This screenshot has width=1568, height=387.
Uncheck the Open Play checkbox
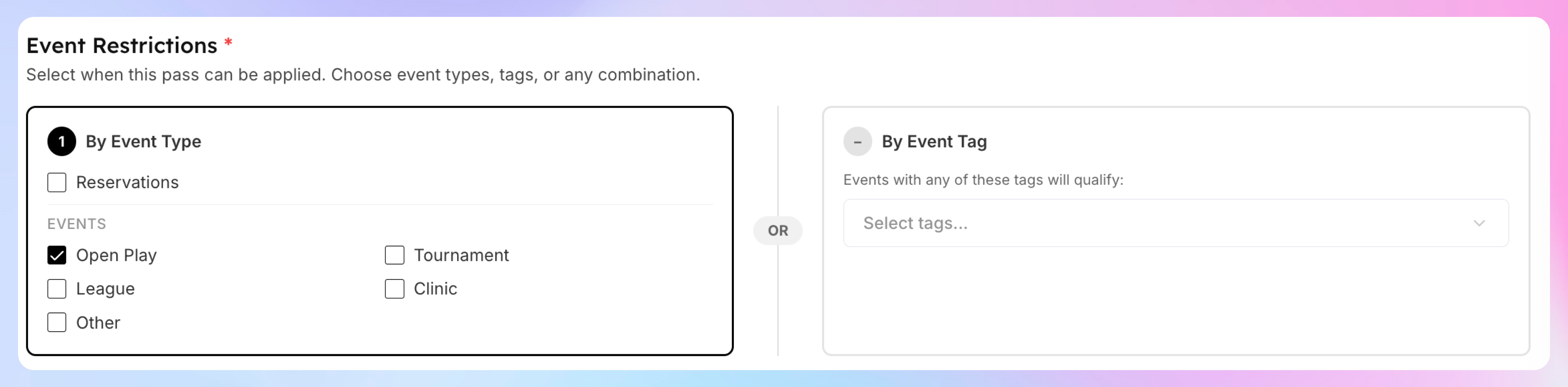pyautogui.click(x=57, y=255)
